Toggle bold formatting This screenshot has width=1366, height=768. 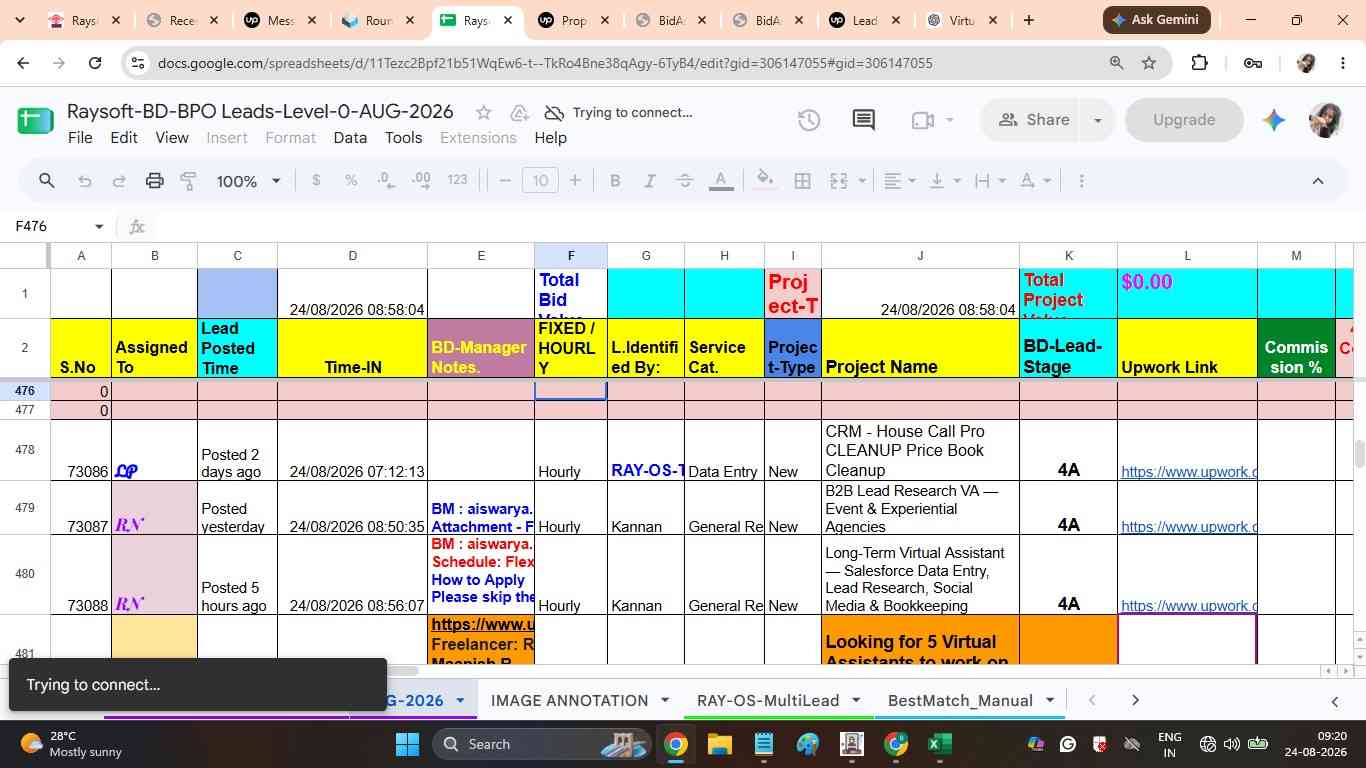(615, 181)
